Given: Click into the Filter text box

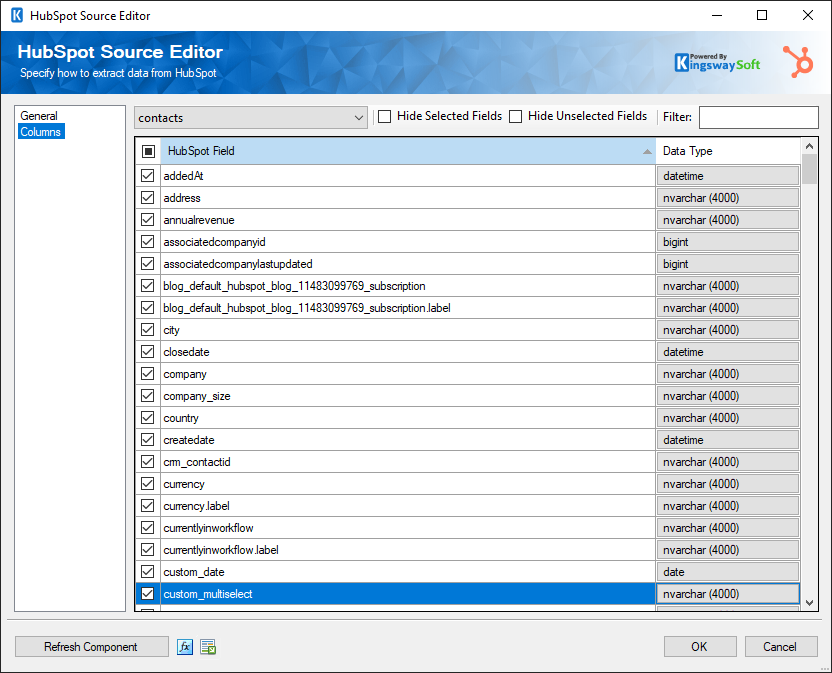Looking at the screenshot, I should 758,117.
